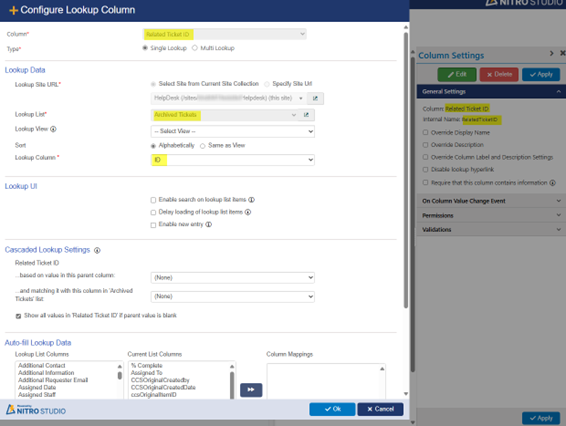
Task: Show Delay loading of lookup items info
Action: coord(248,212)
